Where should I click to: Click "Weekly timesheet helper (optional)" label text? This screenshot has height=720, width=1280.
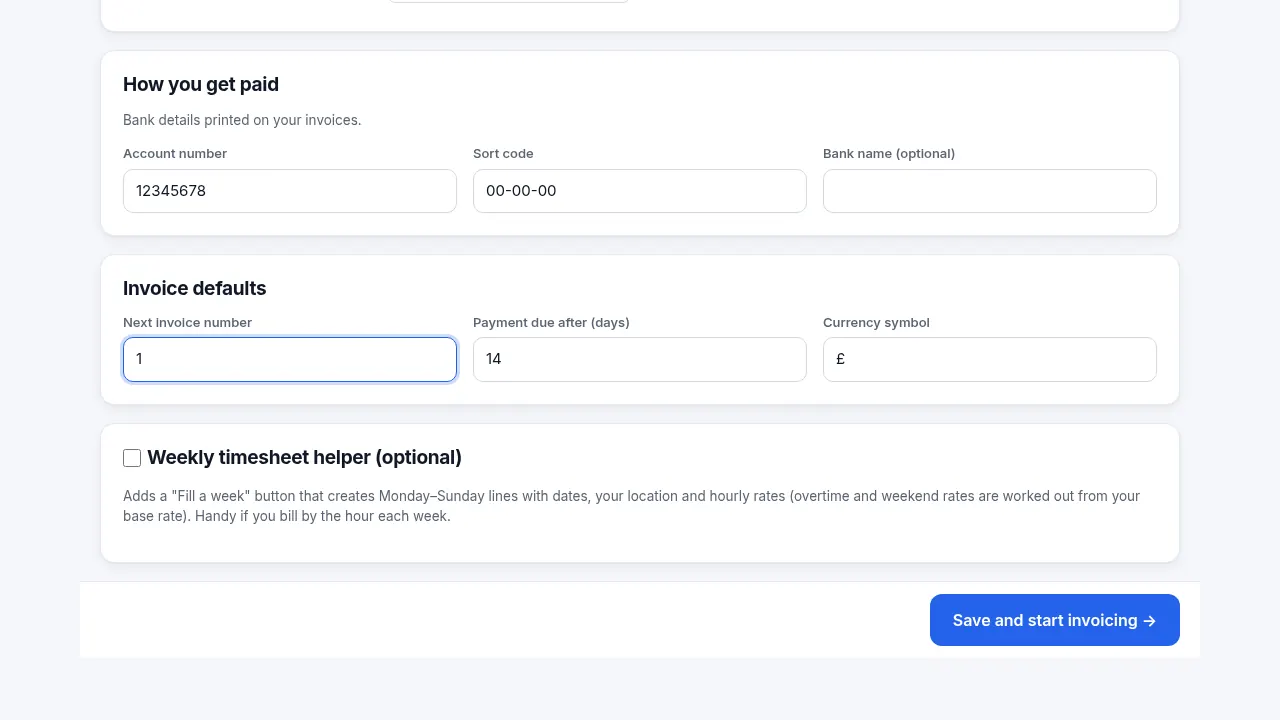click(x=305, y=457)
